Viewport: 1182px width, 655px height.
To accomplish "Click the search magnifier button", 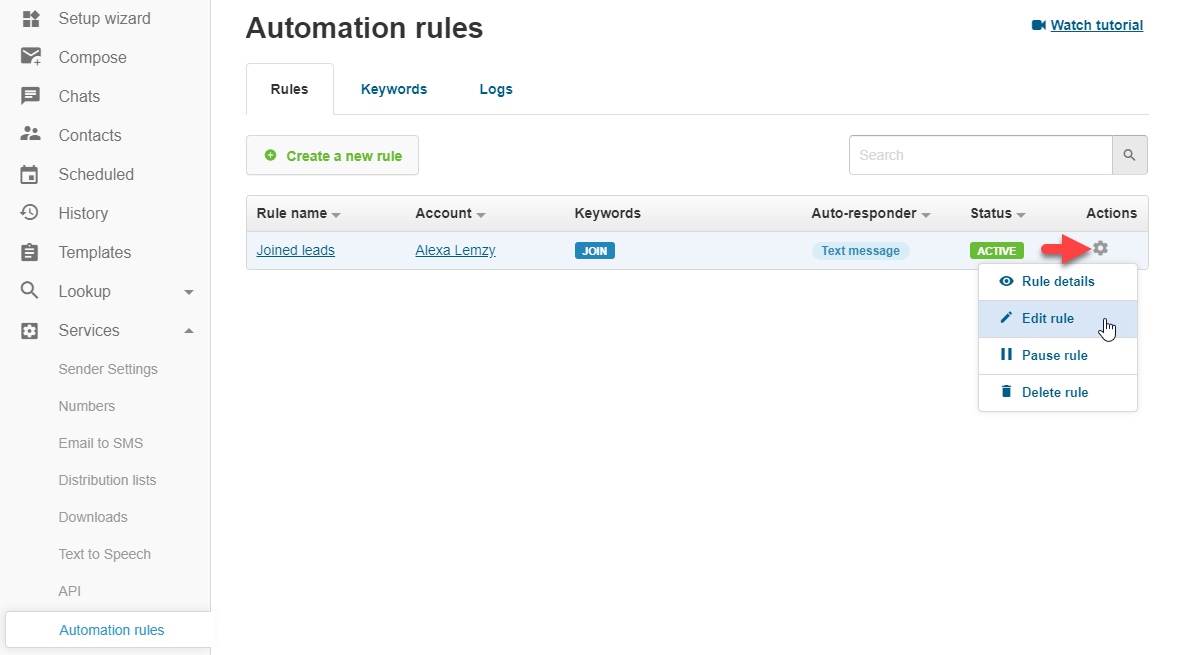I will 1129,155.
